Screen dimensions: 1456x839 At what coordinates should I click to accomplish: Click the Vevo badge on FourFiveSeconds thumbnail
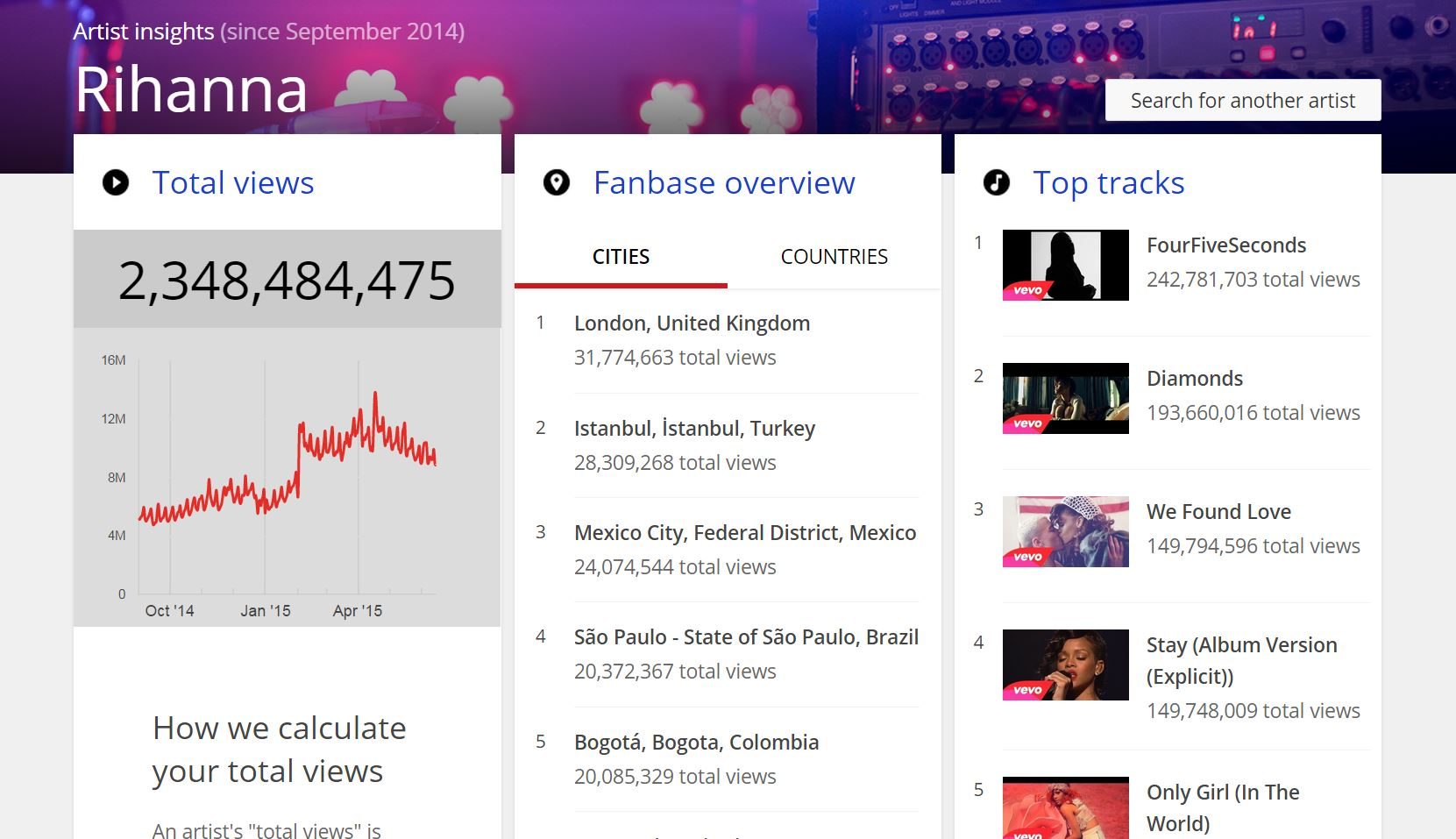tap(1029, 288)
